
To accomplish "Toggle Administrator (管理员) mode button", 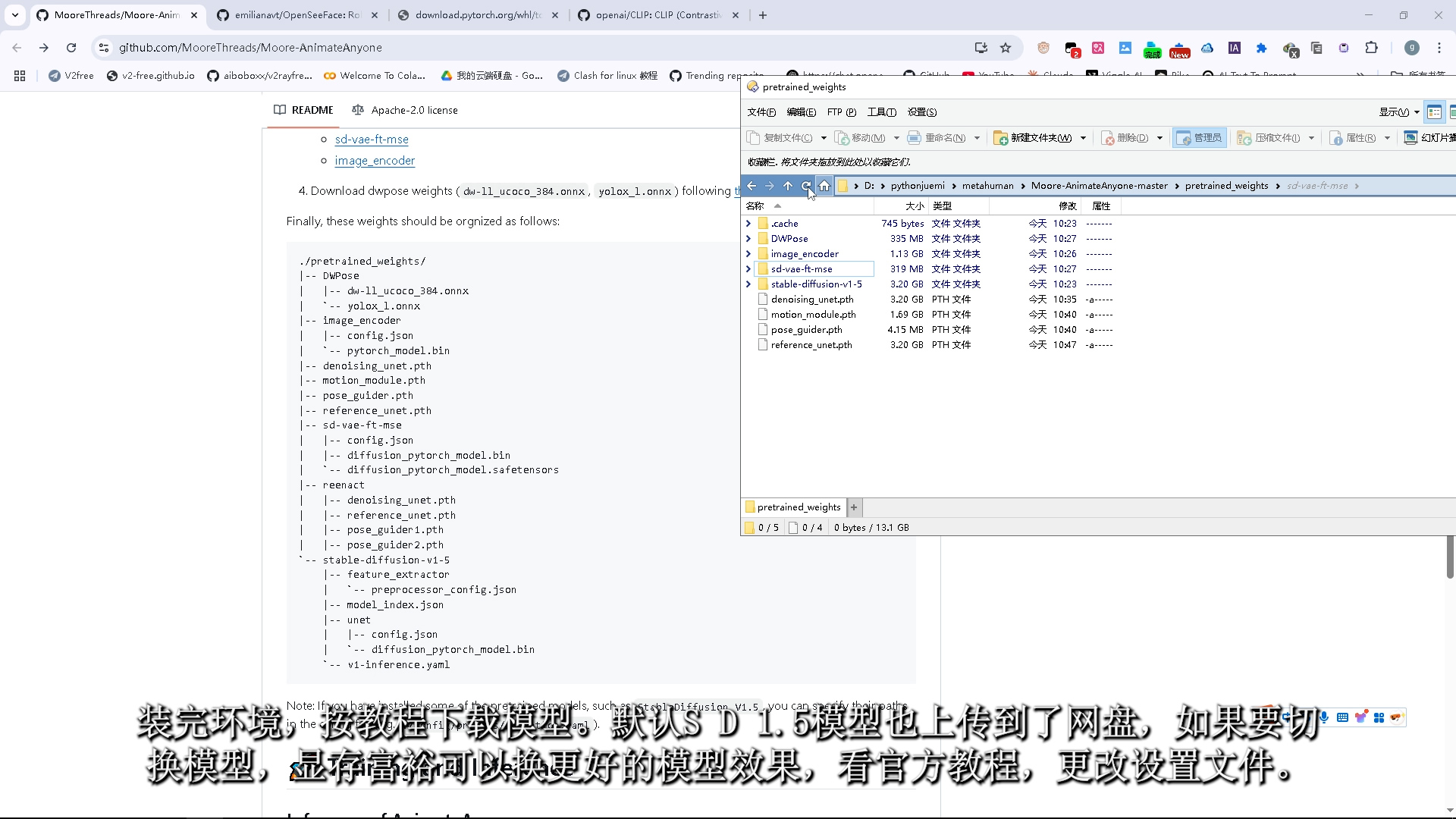I will (x=1199, y=138).
